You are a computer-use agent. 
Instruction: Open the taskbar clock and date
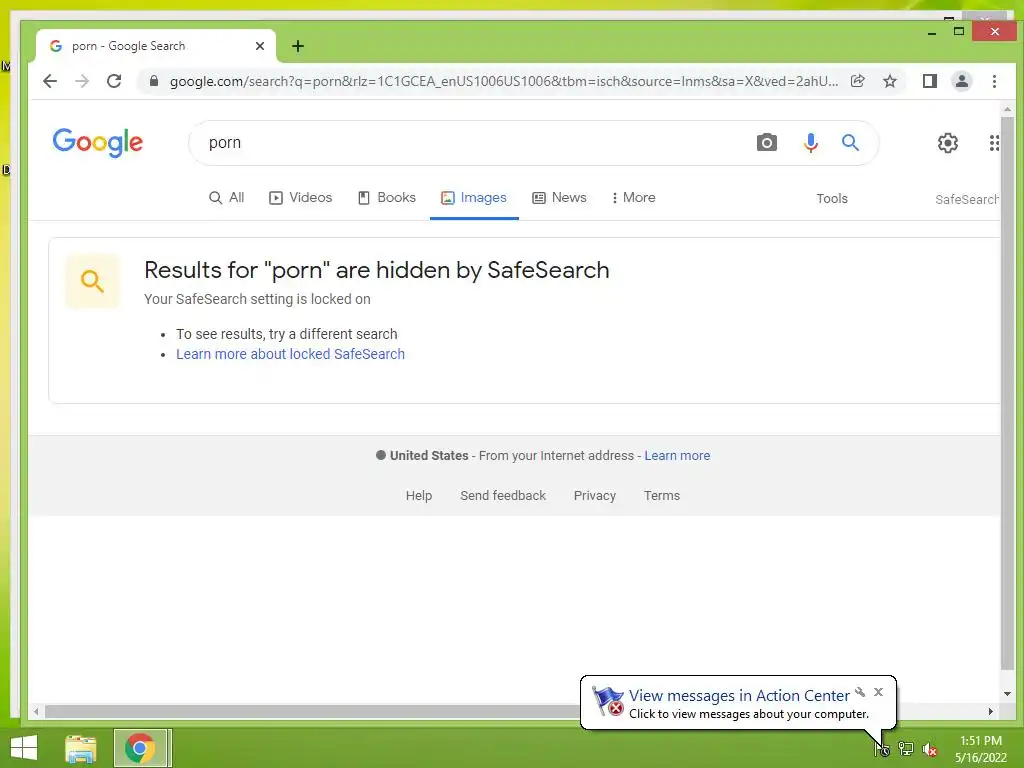point(980,749)
